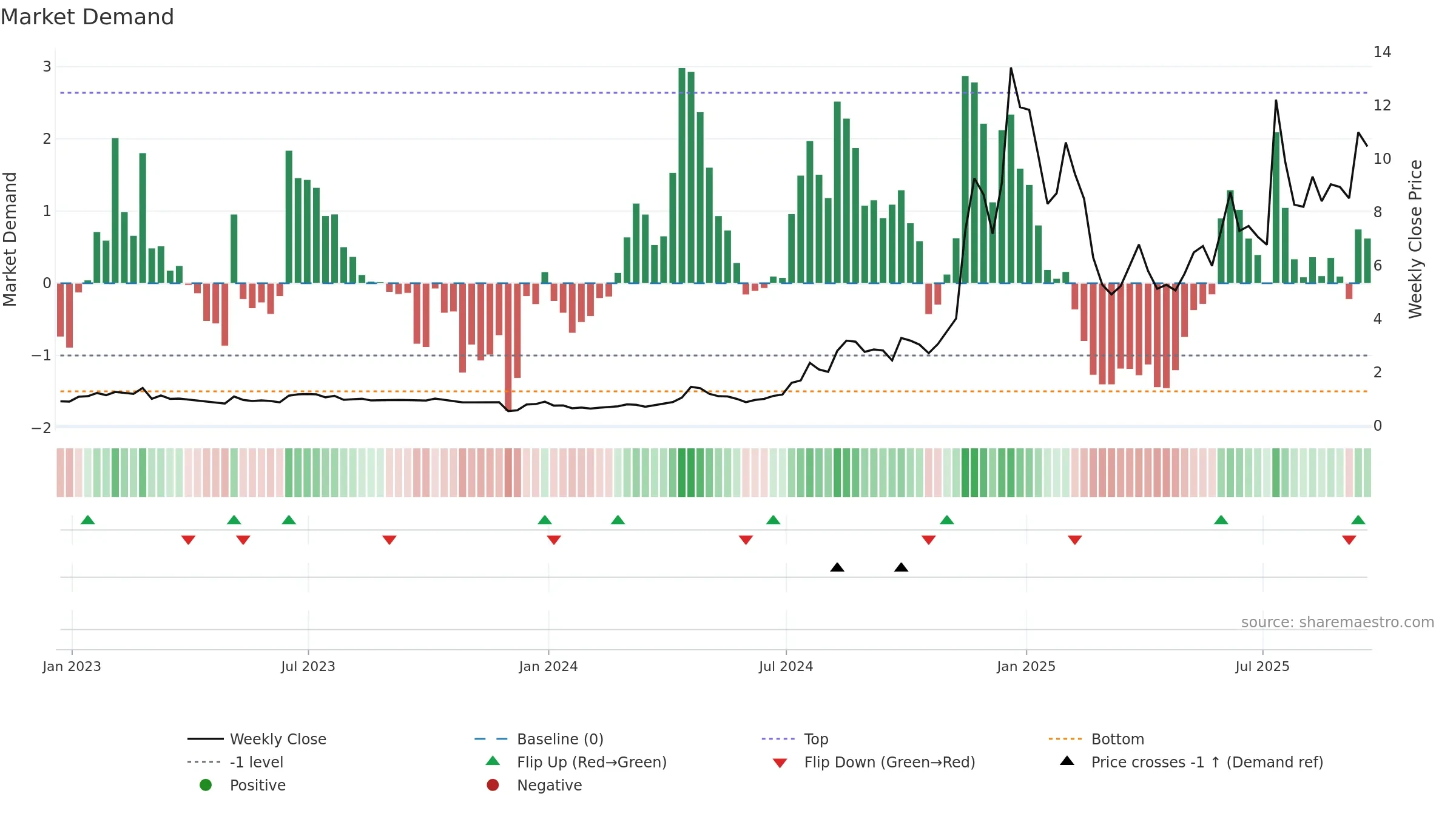The height and width of the screenshot is (819, 1456).
Task: Select second black price-cross marker
Action: tap(902, 567)
